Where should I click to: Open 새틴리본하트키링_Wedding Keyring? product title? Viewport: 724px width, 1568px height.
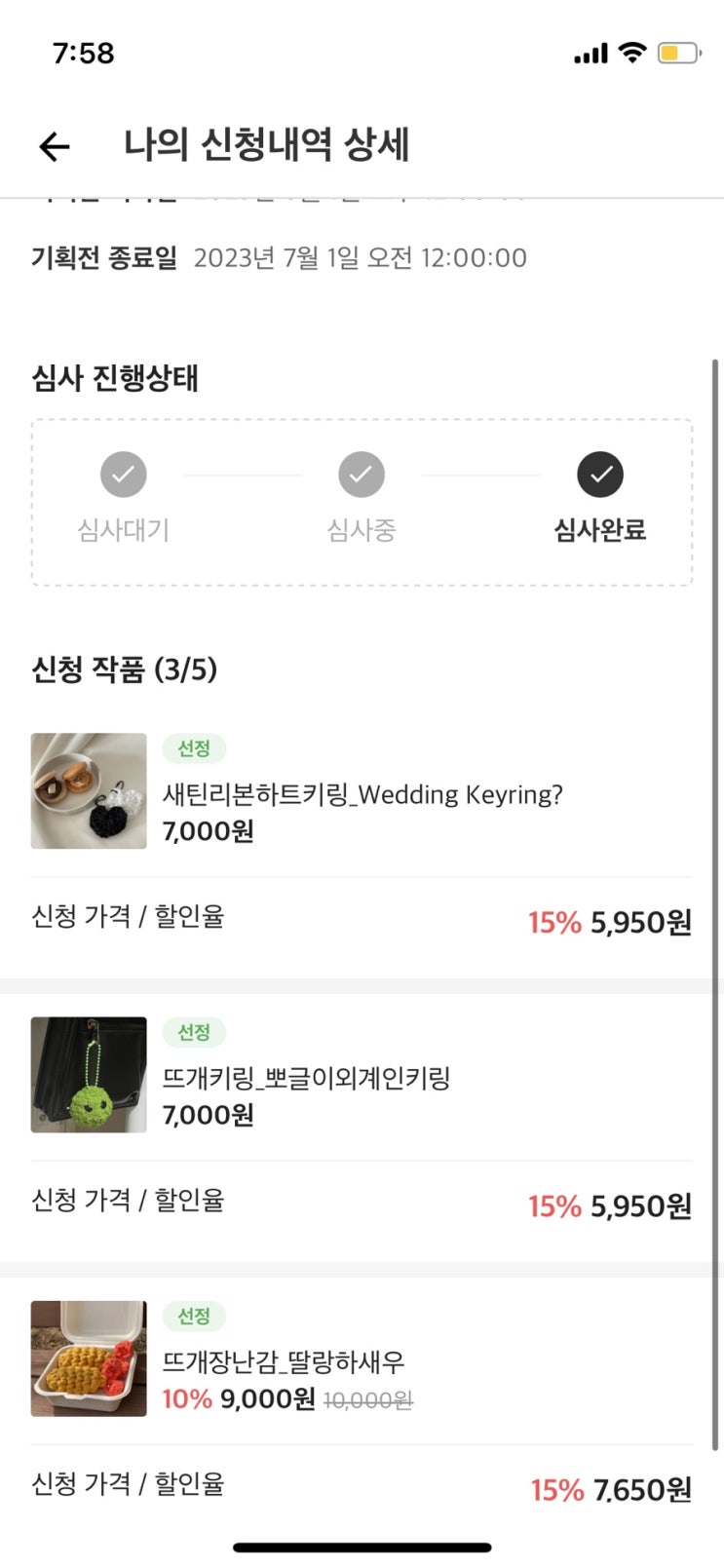[x=362, y=794]
